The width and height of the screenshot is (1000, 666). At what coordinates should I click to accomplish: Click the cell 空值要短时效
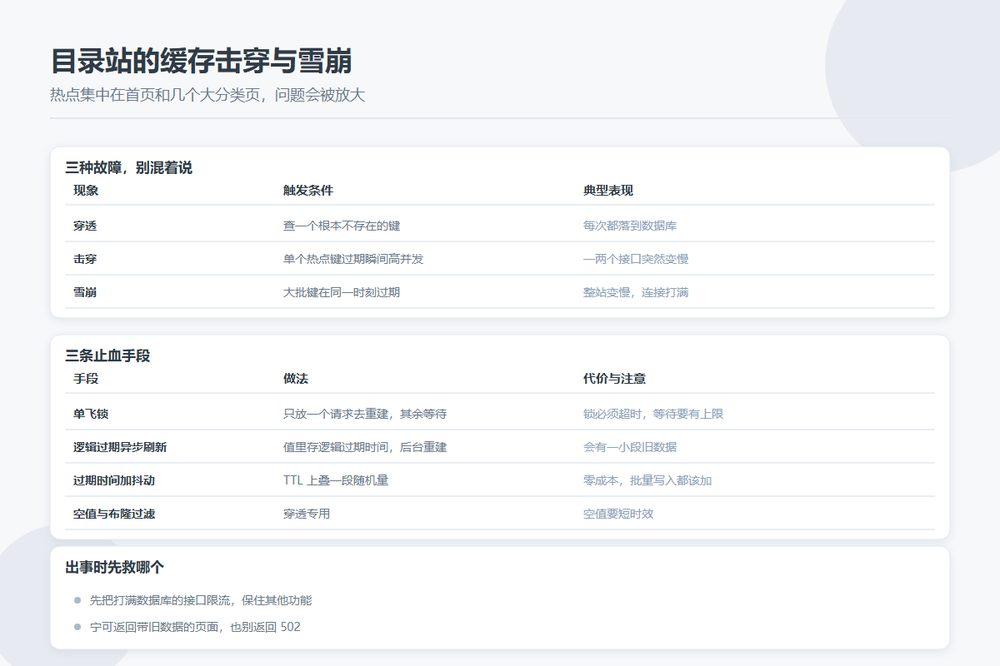click(619, 514)
